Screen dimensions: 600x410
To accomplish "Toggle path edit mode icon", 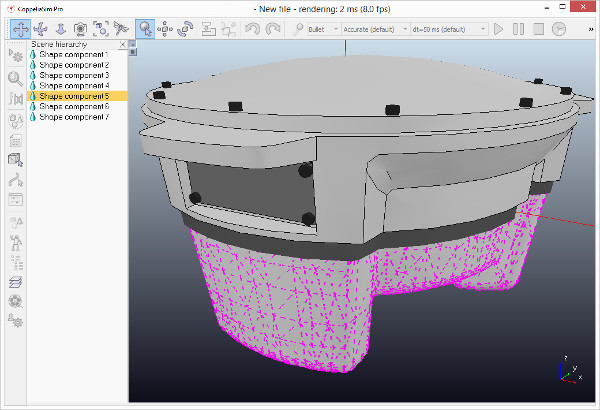I will point(16,180).
